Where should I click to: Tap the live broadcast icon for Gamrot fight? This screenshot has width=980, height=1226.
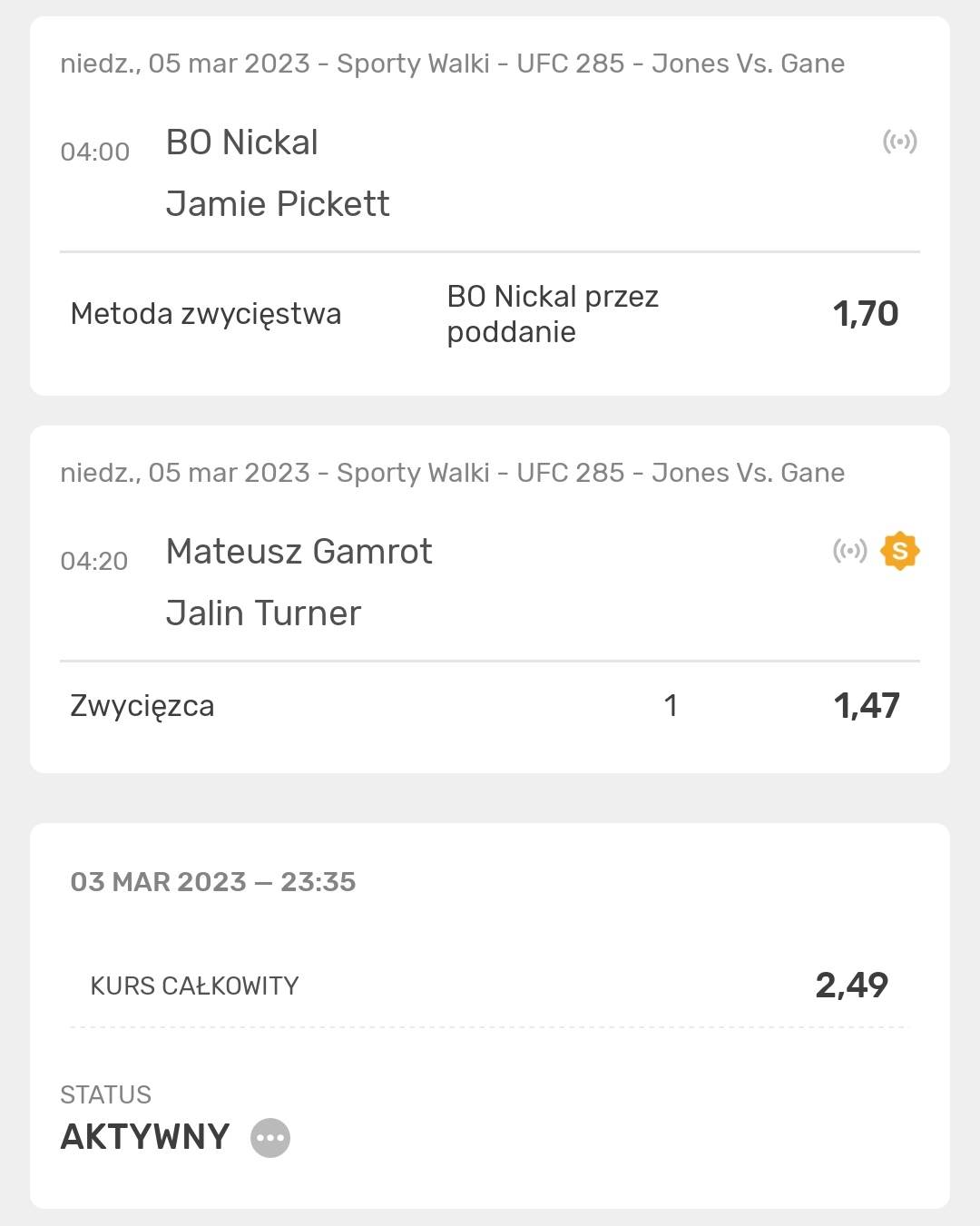850,551
